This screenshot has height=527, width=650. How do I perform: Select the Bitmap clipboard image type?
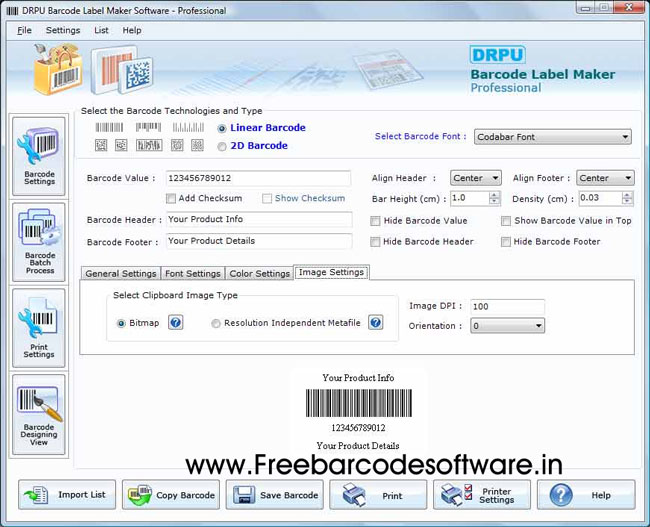[121, 323]
